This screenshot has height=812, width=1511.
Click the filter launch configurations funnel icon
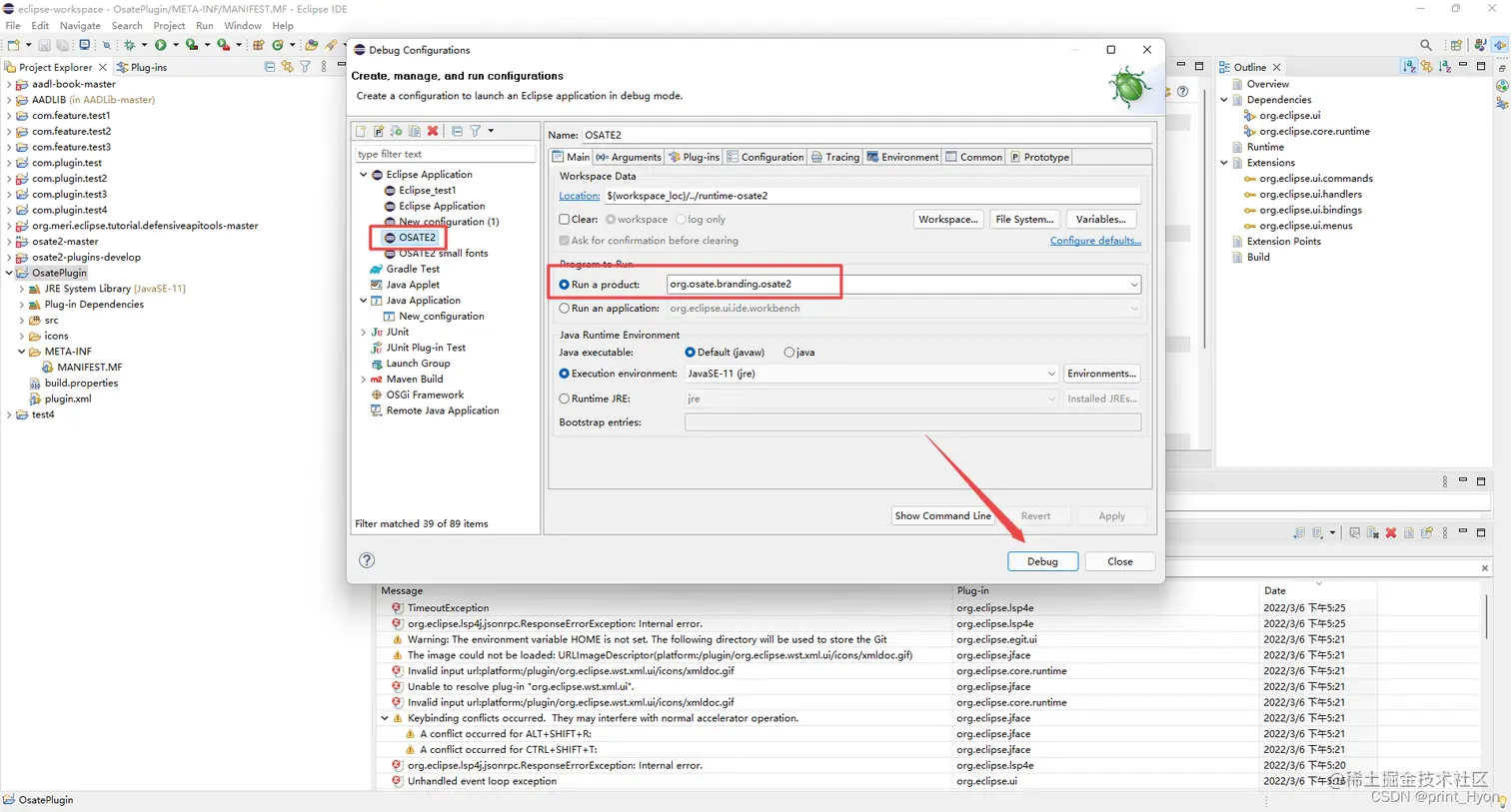476,131
